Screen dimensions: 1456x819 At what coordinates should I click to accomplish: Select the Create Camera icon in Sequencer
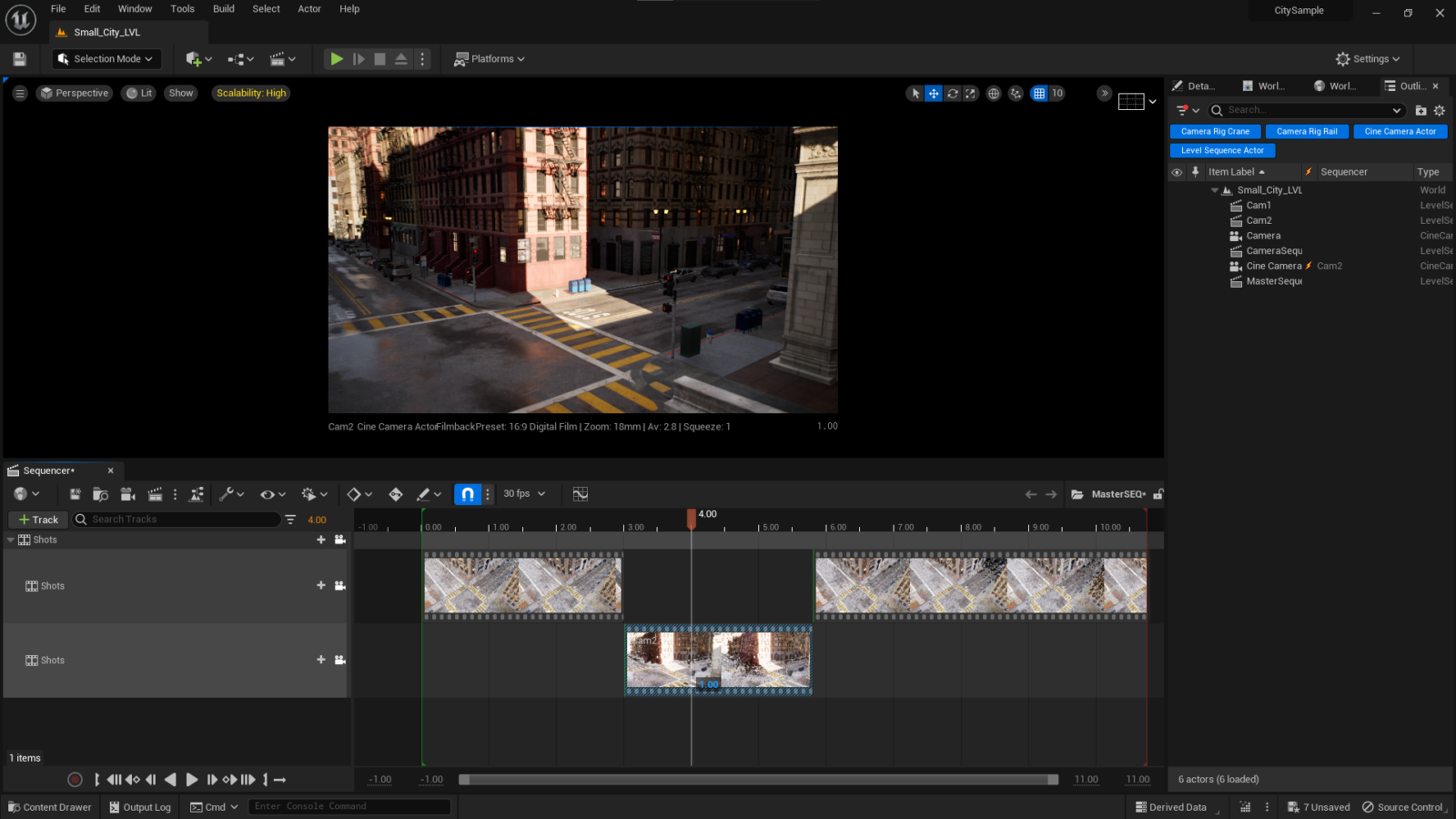[x=127, y=493]
